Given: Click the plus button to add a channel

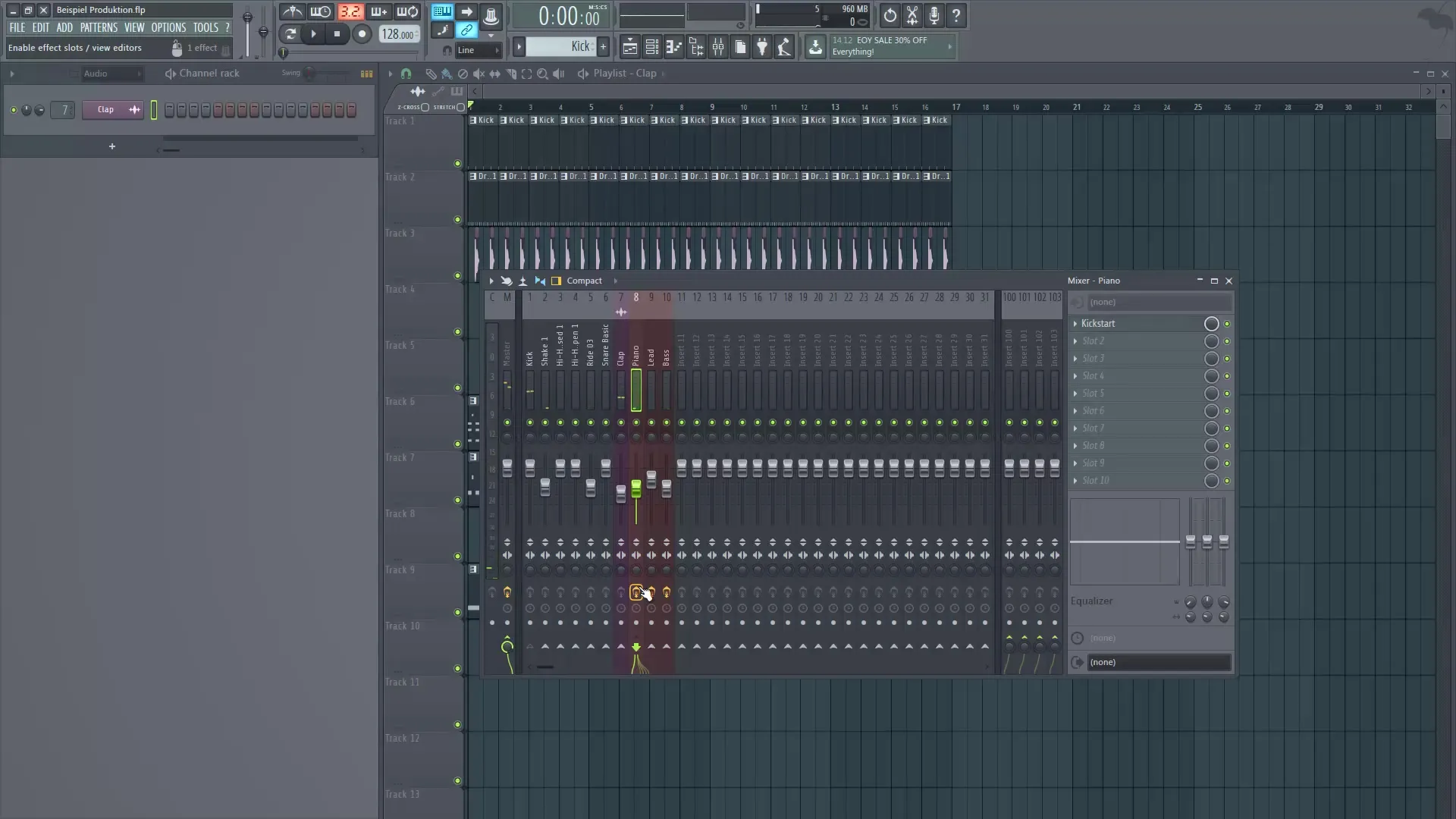Looking at the screenshot, I should click(x=111, y=146).
